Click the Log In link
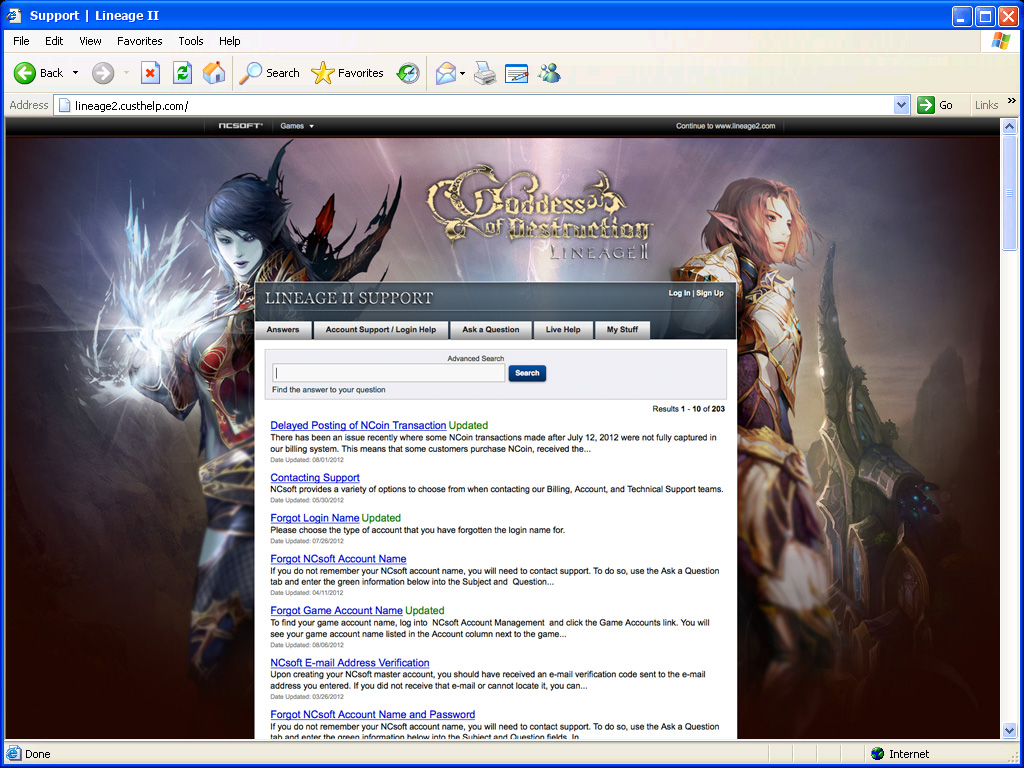The width and height of the screenshot is (1024, 768). pos(678,293)
